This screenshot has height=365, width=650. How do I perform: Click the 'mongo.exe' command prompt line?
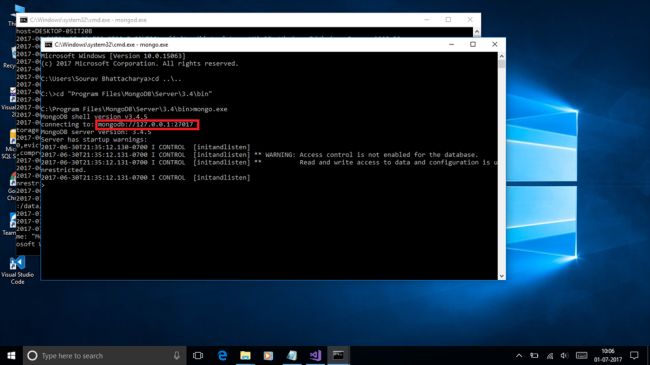134,109
